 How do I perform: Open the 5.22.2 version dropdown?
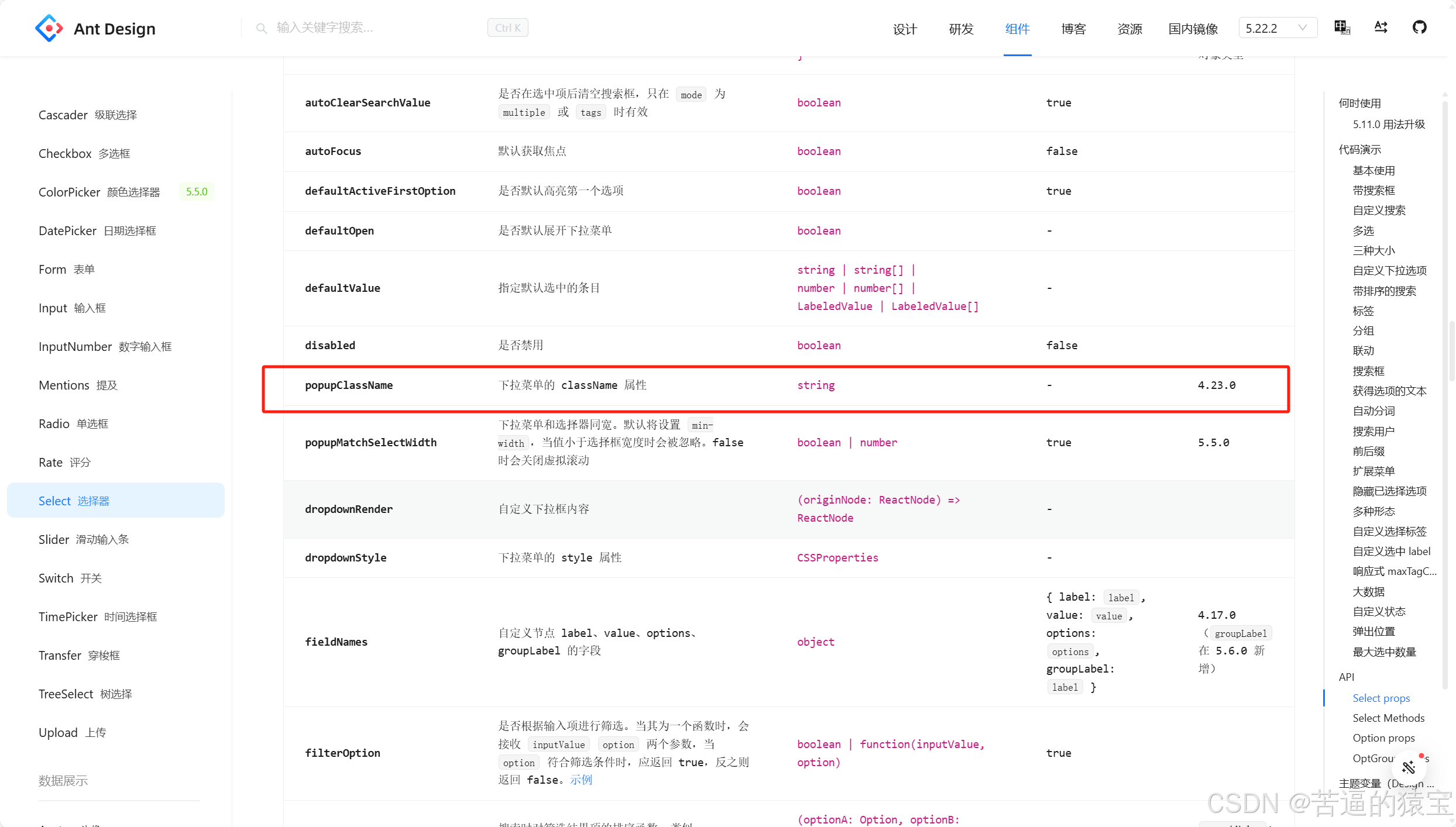pos(1277,28)
